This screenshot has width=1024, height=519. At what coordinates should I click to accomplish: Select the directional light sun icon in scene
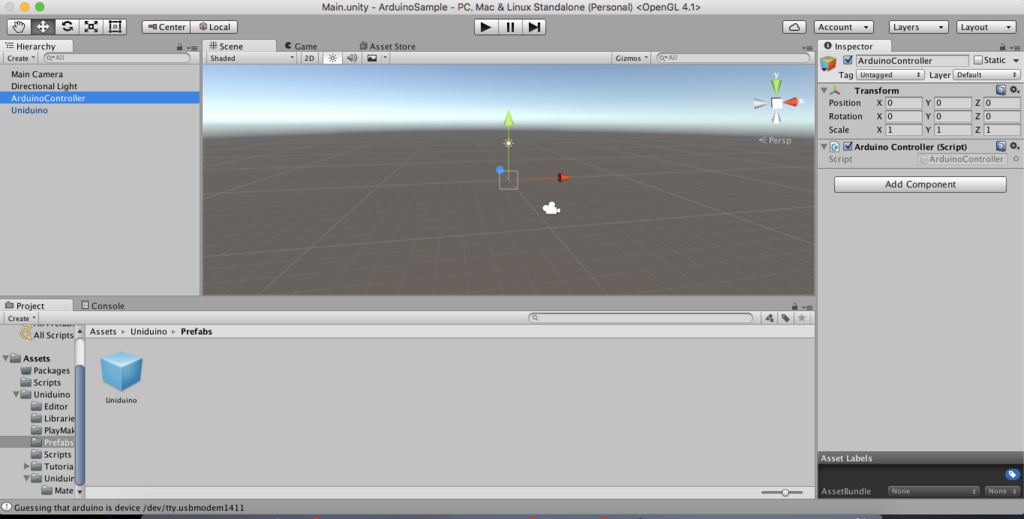click(508, 143)
